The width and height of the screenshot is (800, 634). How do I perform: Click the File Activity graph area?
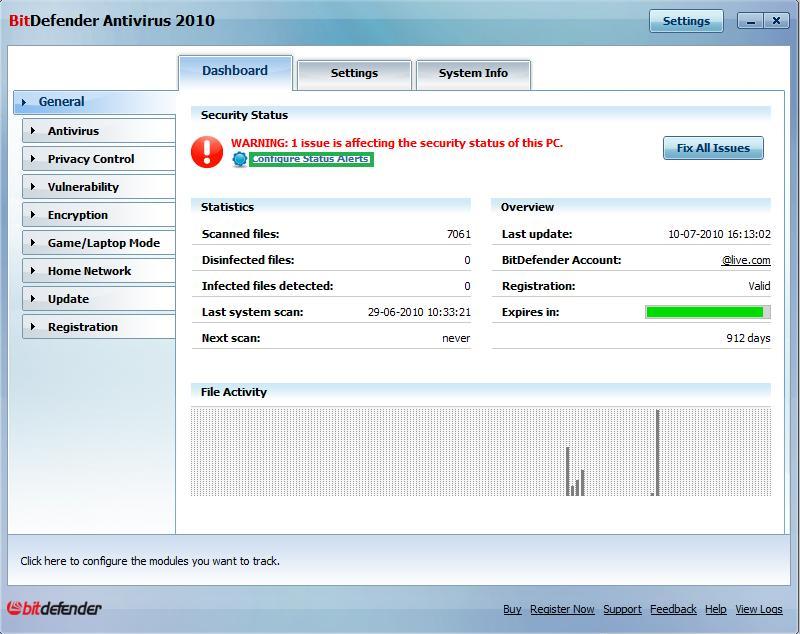(481, 452)
